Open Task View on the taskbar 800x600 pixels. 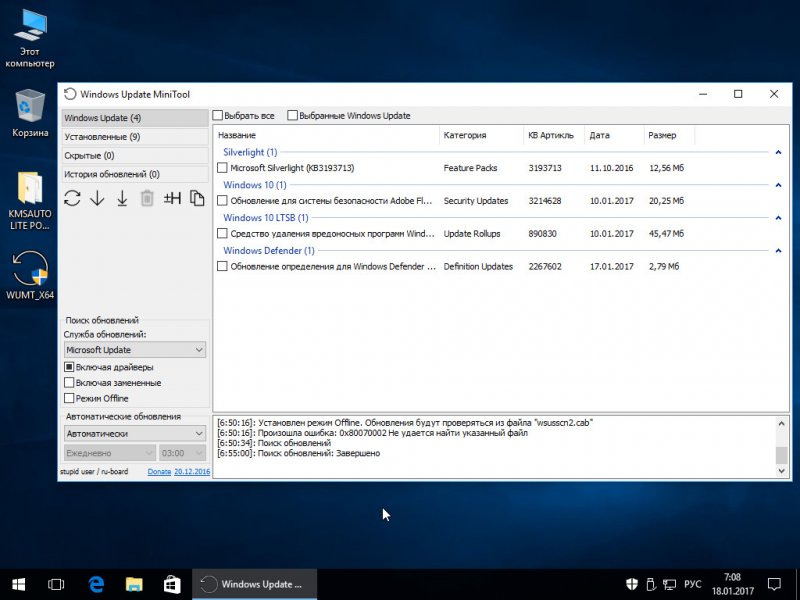point(56,584)
